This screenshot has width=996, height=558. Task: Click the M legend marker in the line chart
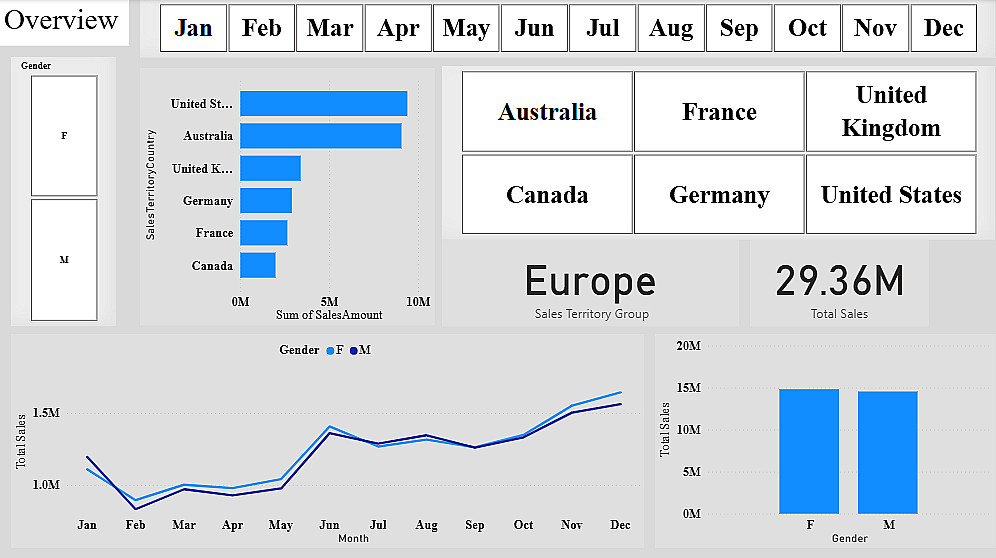pyautogui.click(x=354, y=350)
